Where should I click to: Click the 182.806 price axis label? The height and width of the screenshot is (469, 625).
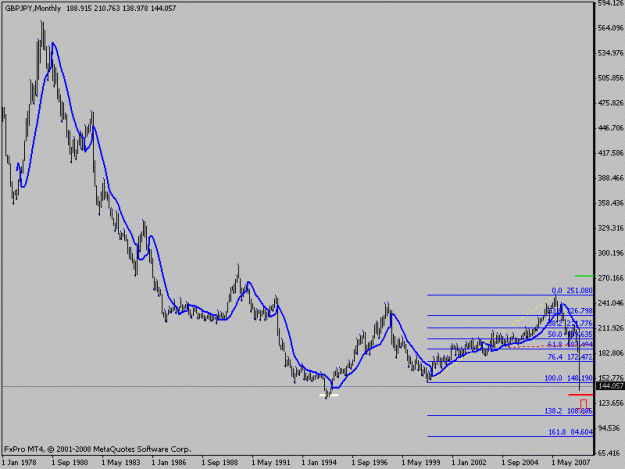(x=611, y=353)
